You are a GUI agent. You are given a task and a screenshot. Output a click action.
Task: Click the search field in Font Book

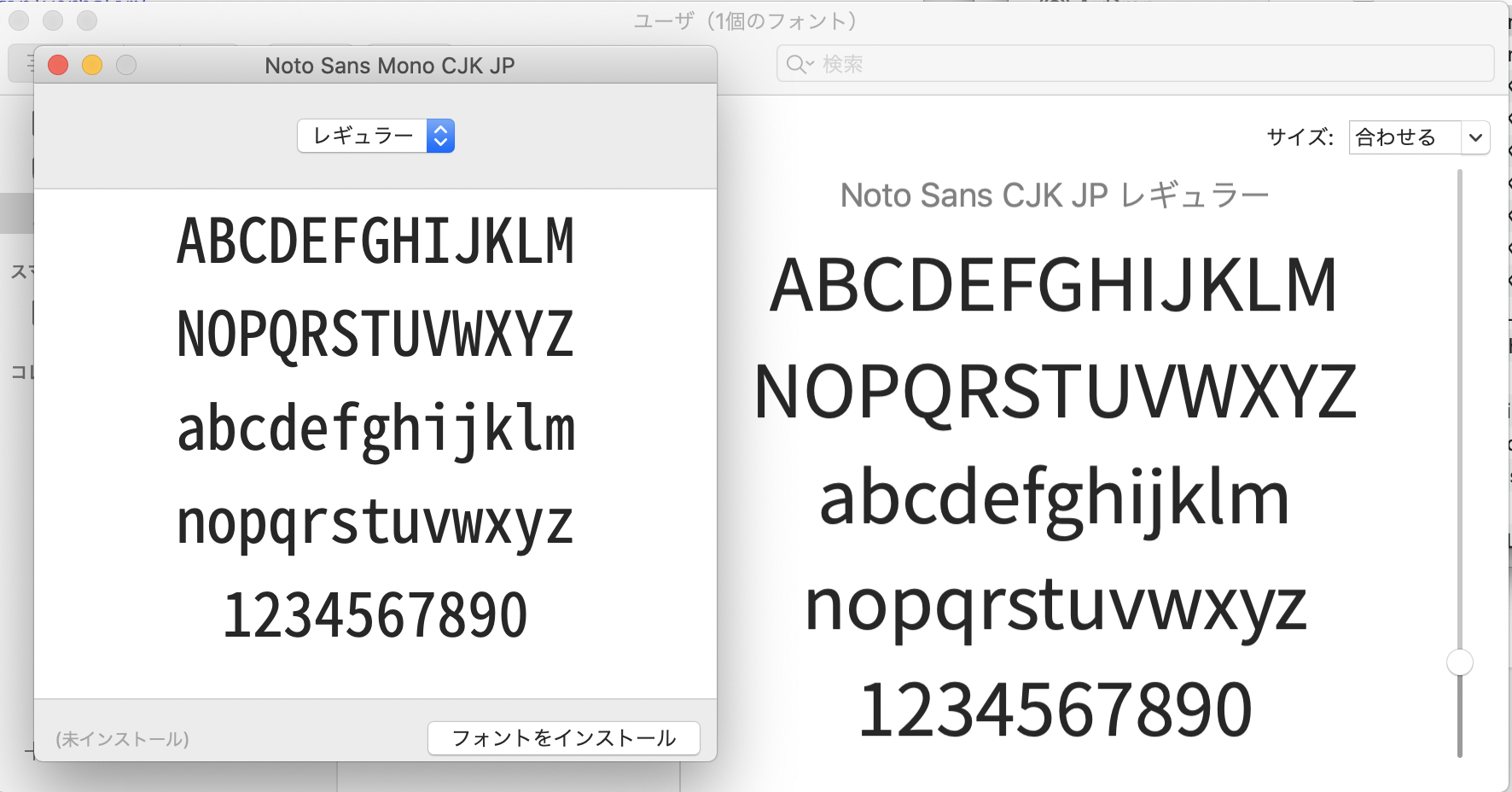point(1135,64)
